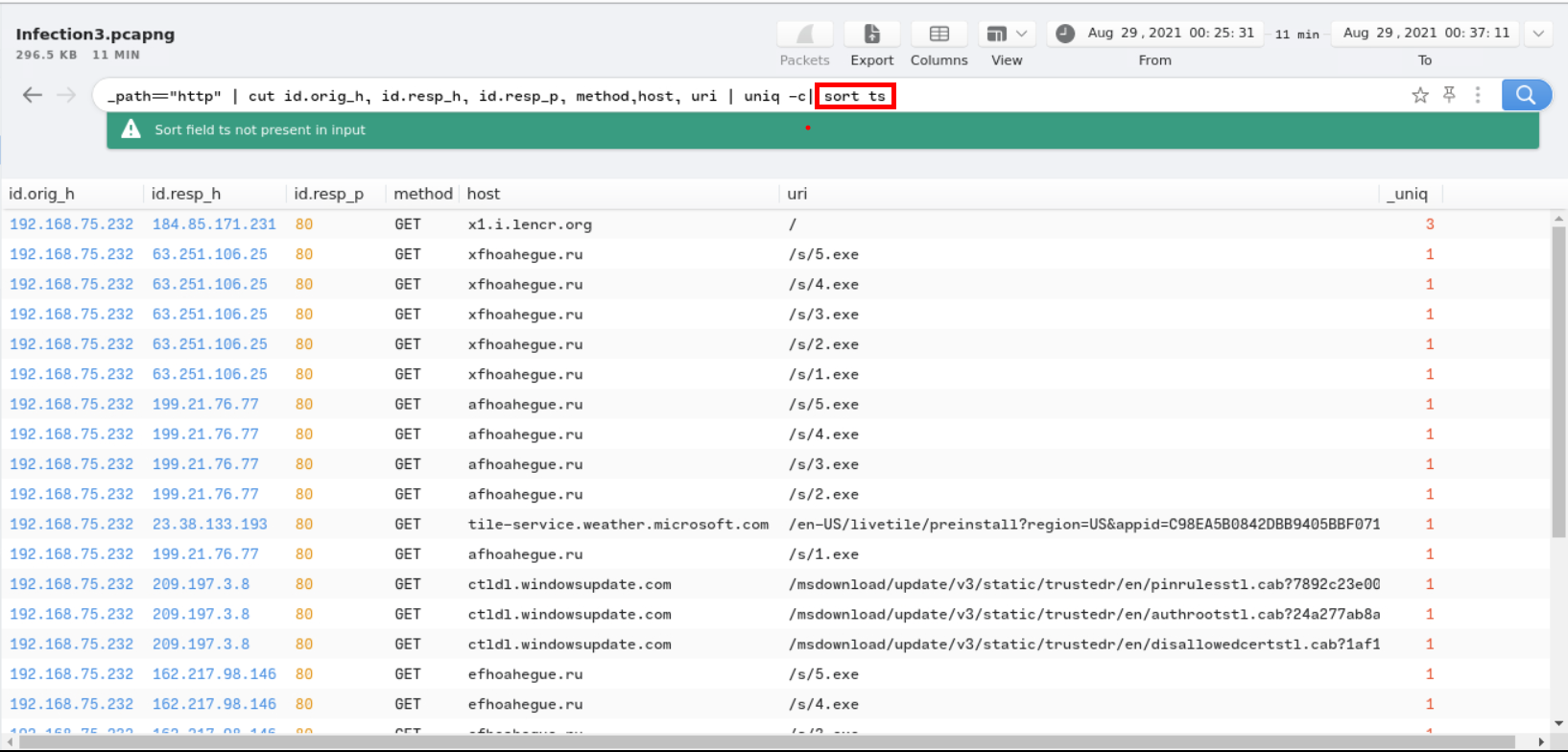Run the query with the magnifier button
This screenshot has height=752, width=1568.
pyautogui.click(x=1526, y=95)
